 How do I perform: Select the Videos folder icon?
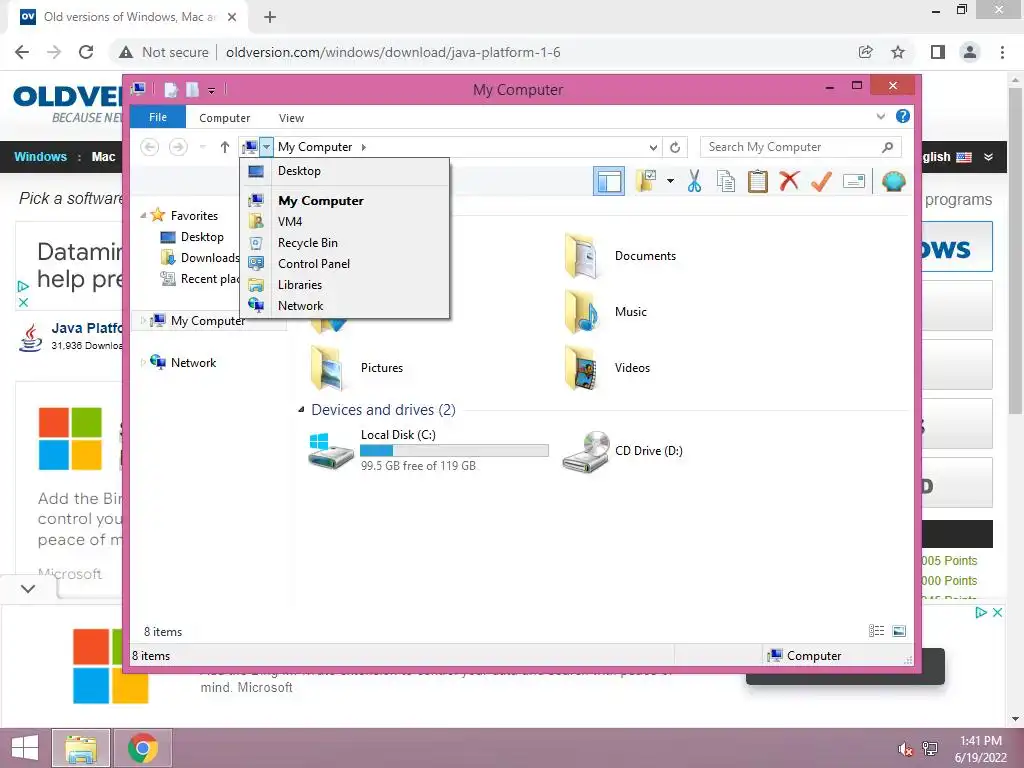coord(581,368)
